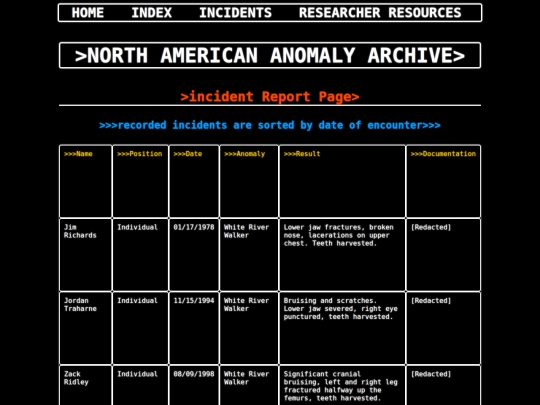Image resolution: width=540 pixels, height=405 pixels.
Task: Go to the INDEX page
Action: tap(152, 13)
